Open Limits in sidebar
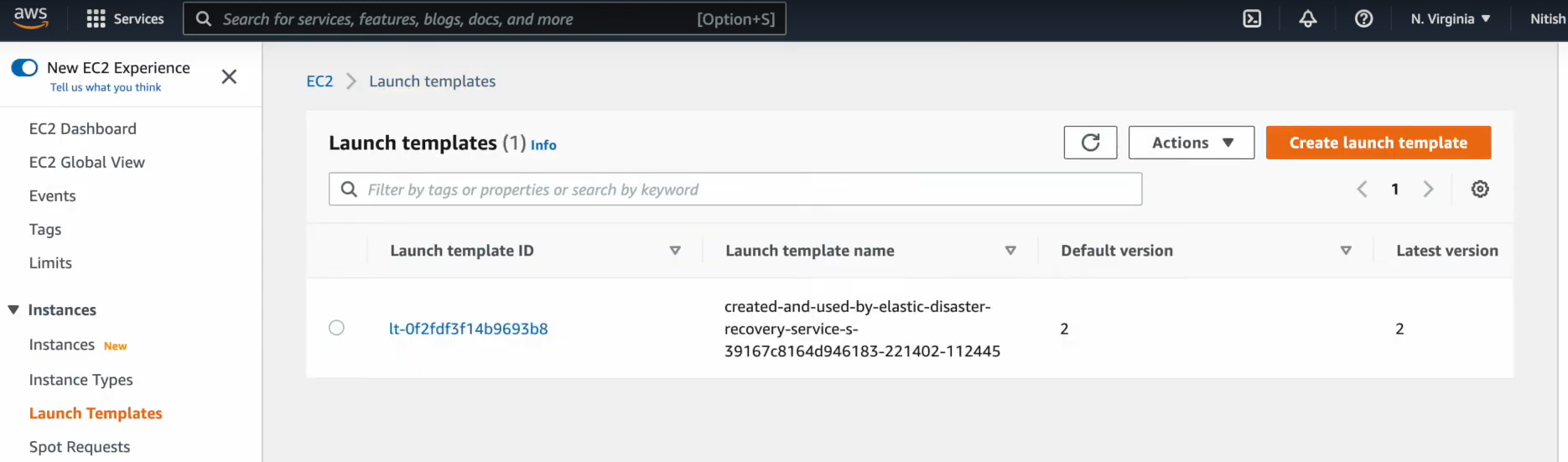The image size is (1568, 462). pos(50,263)
